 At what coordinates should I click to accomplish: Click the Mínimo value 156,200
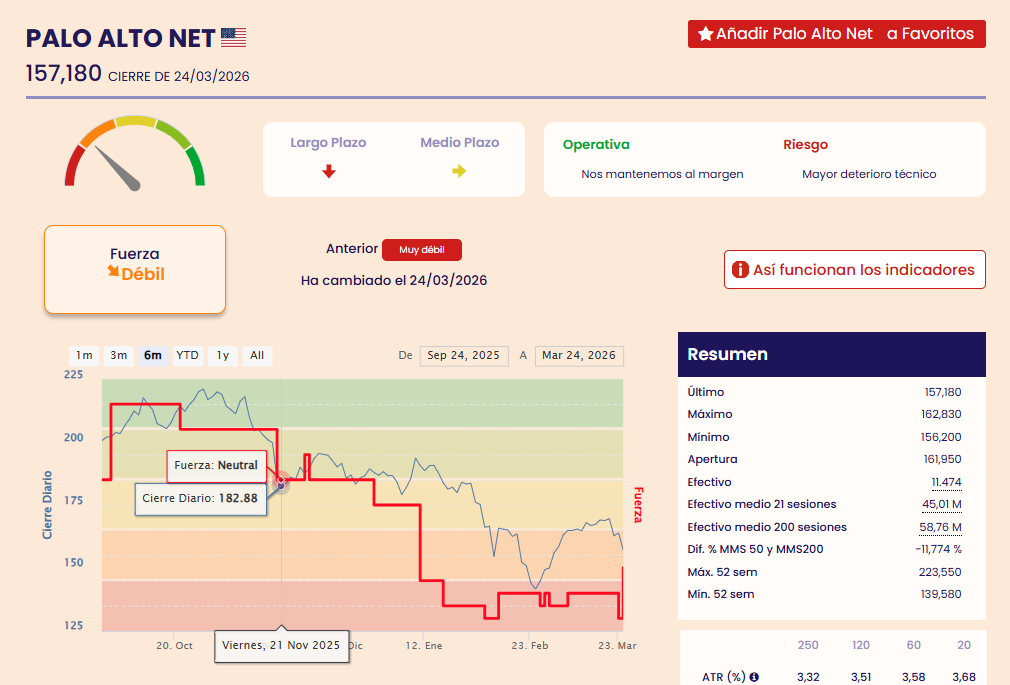coord(941,437)
